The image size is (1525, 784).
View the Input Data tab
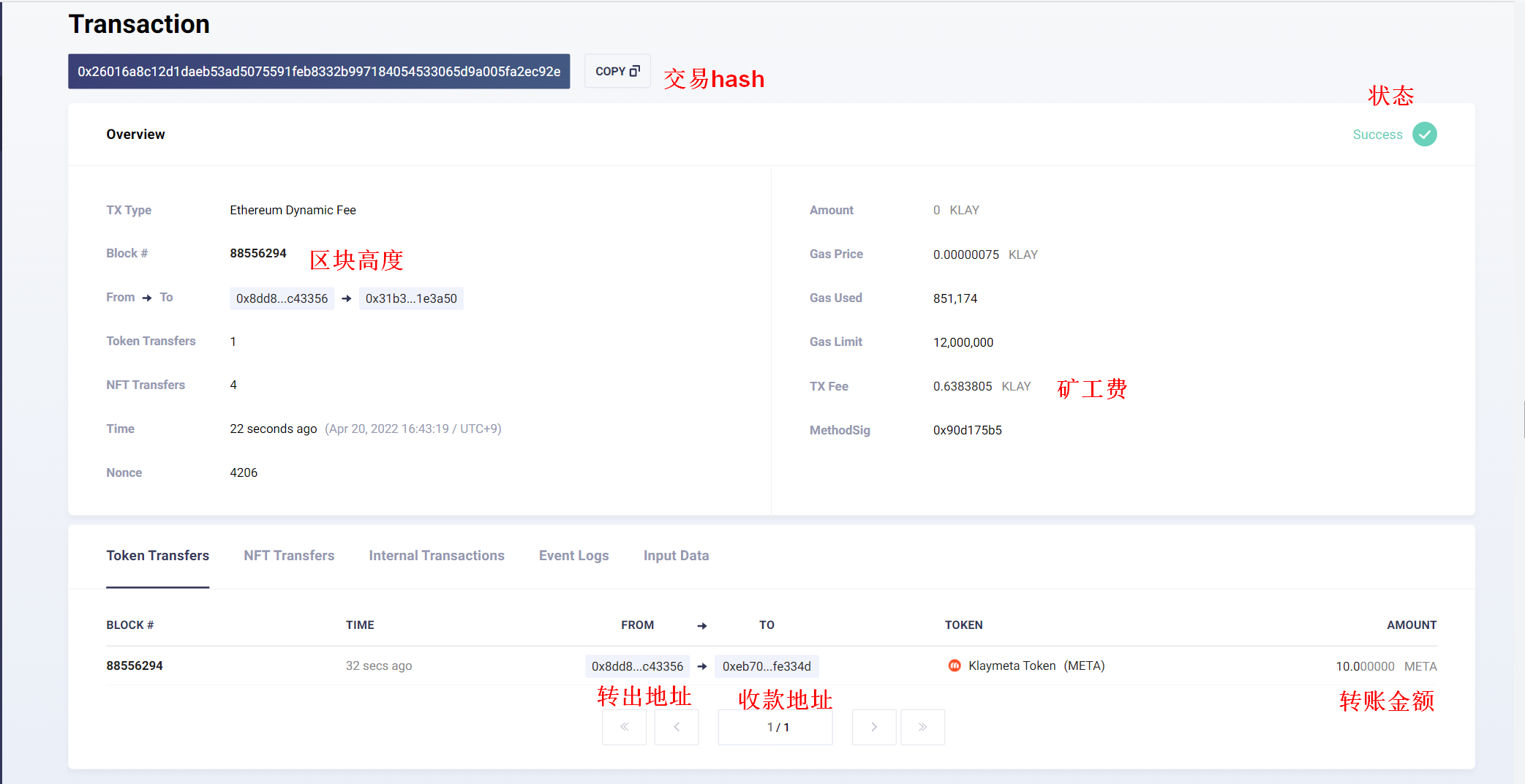click(x=676, y=555)
